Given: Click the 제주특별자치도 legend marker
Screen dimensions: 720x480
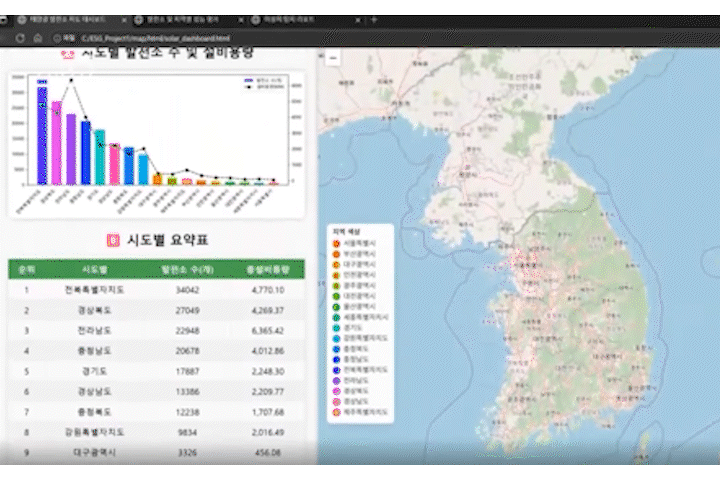Looking at the screenshot, I should (x=336, y=412).
